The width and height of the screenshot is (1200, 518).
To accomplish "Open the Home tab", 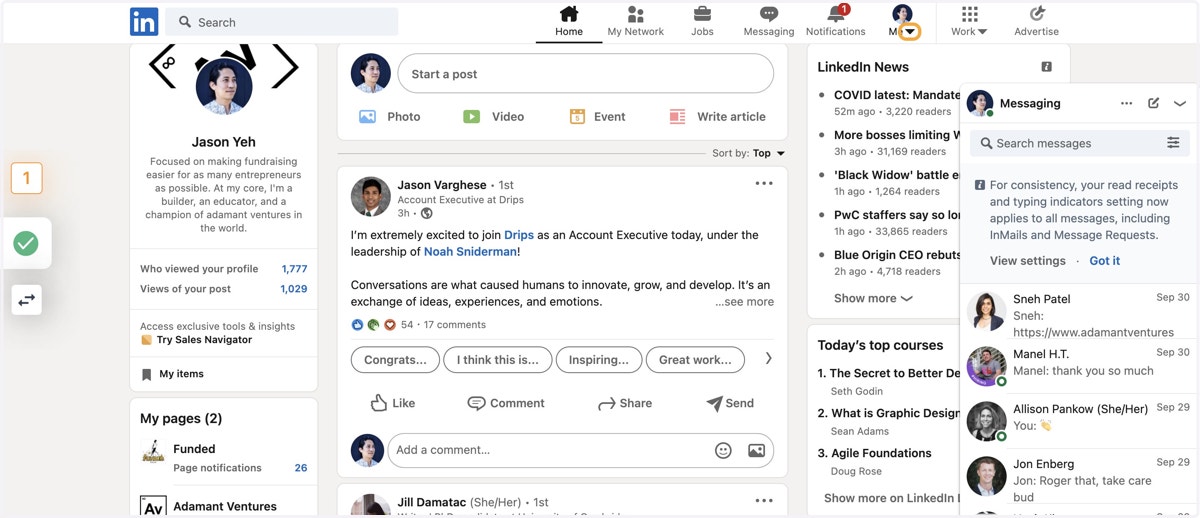I will (x=569, y=21).
